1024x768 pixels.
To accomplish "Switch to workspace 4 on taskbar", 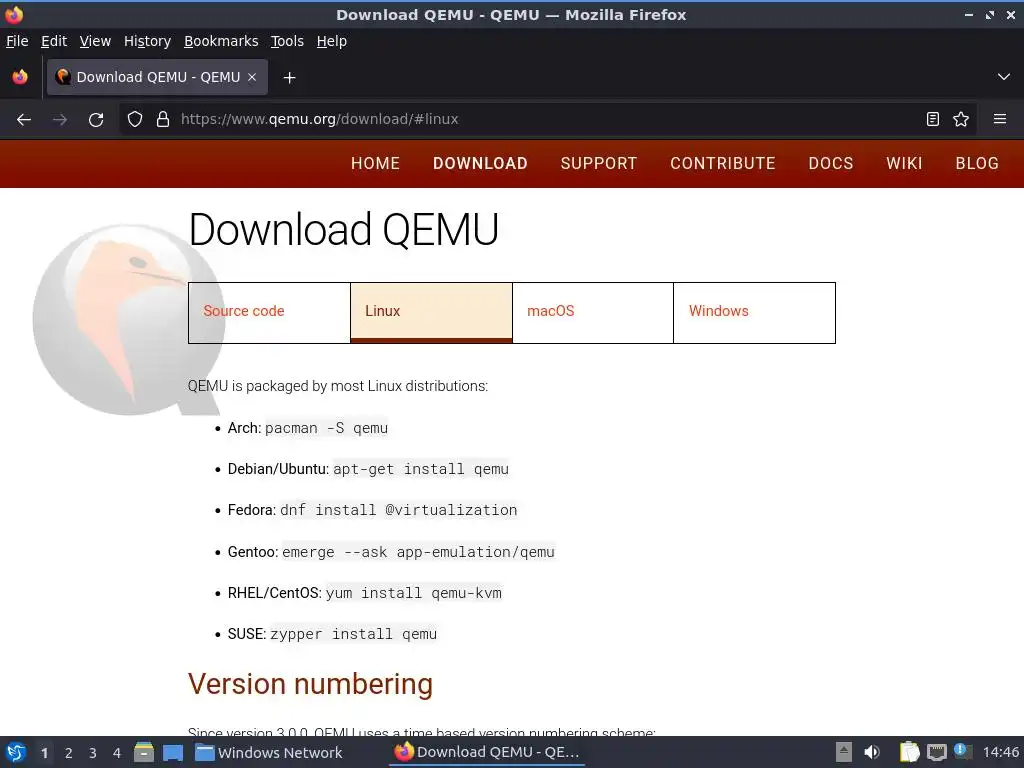I will click(117, 753).
